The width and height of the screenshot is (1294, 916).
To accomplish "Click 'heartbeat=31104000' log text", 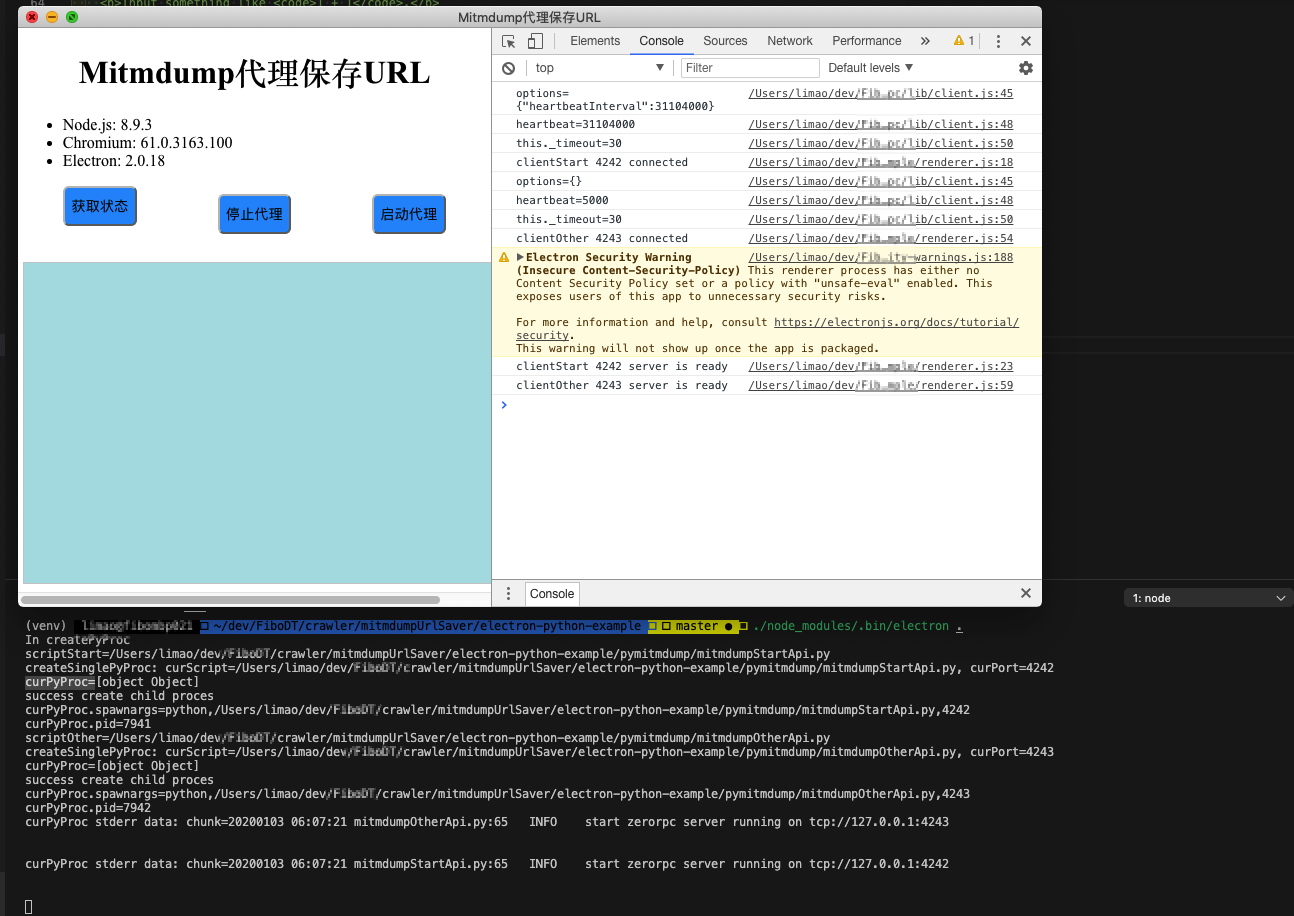I will pyautogui.click(x=575, y=124).
